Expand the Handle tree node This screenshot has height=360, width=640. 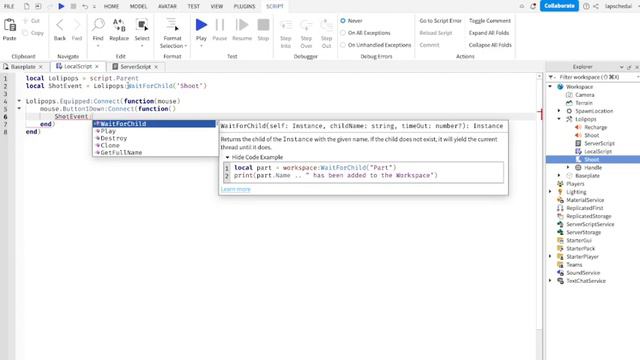pyautogui.click(x=568, y=167)
